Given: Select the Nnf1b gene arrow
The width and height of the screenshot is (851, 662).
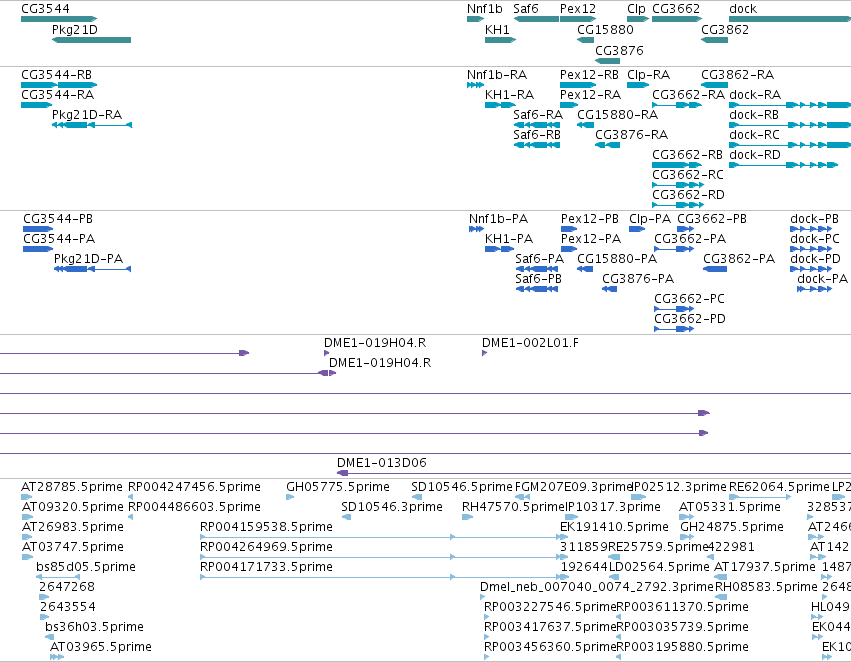Looking at the screenshot, I should tap(475, 19).
